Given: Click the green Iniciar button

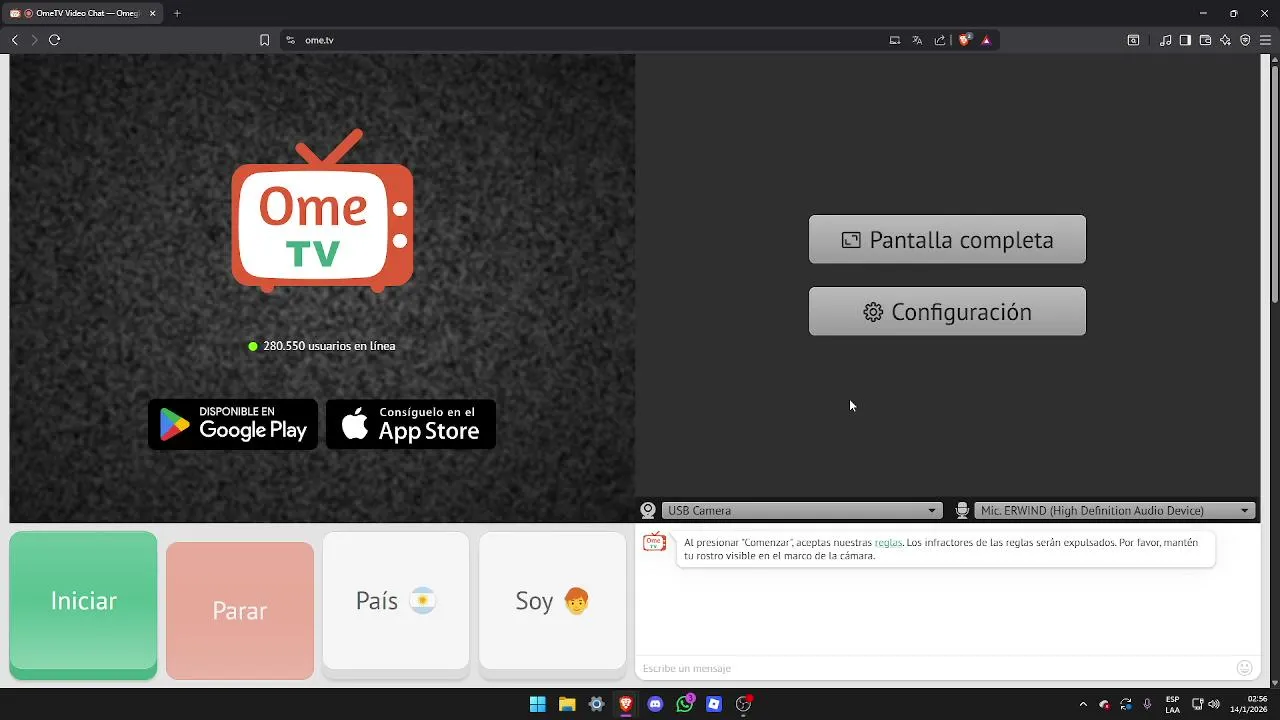Looking at the screenshot, I should point(83,605).
